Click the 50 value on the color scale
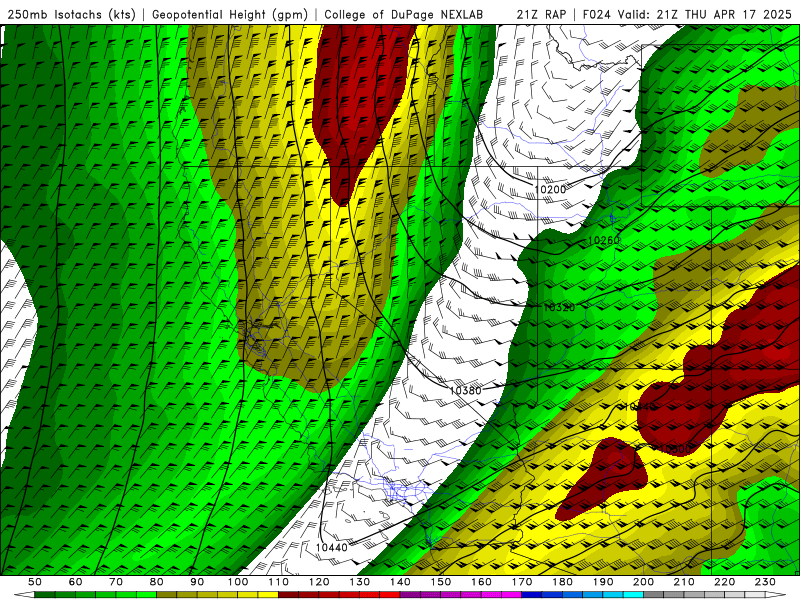The image size is (800, 600). click(x=35, y=582)
